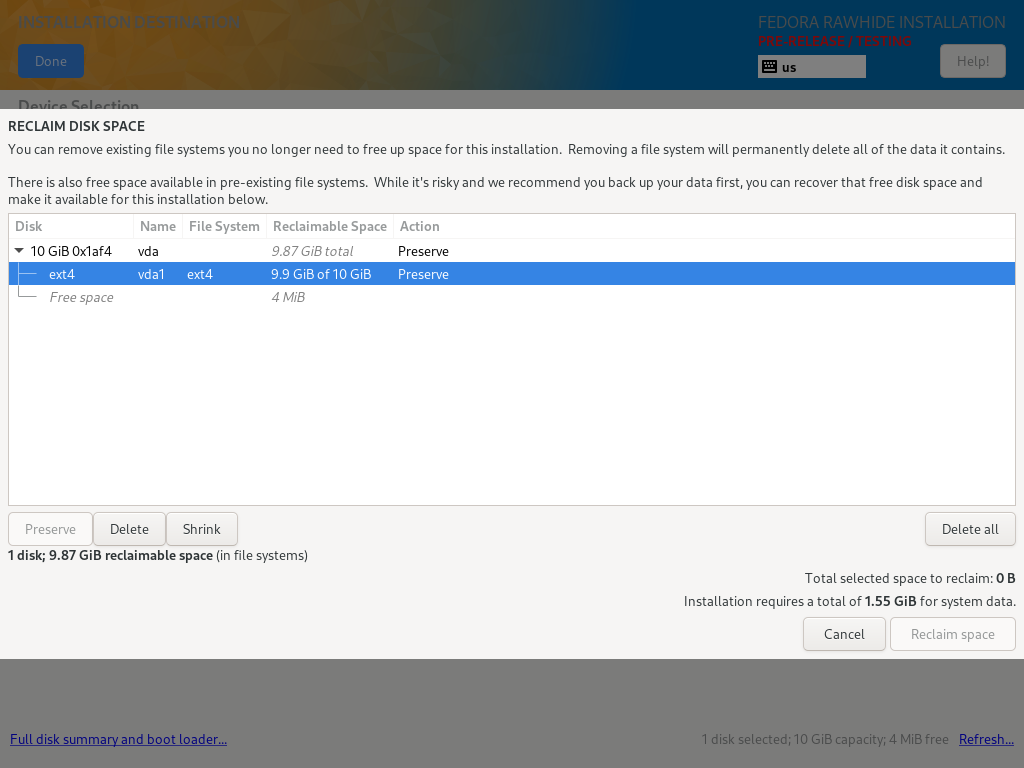
Task: Click the keyboard layout icon next to us
Action: [770, 67]
